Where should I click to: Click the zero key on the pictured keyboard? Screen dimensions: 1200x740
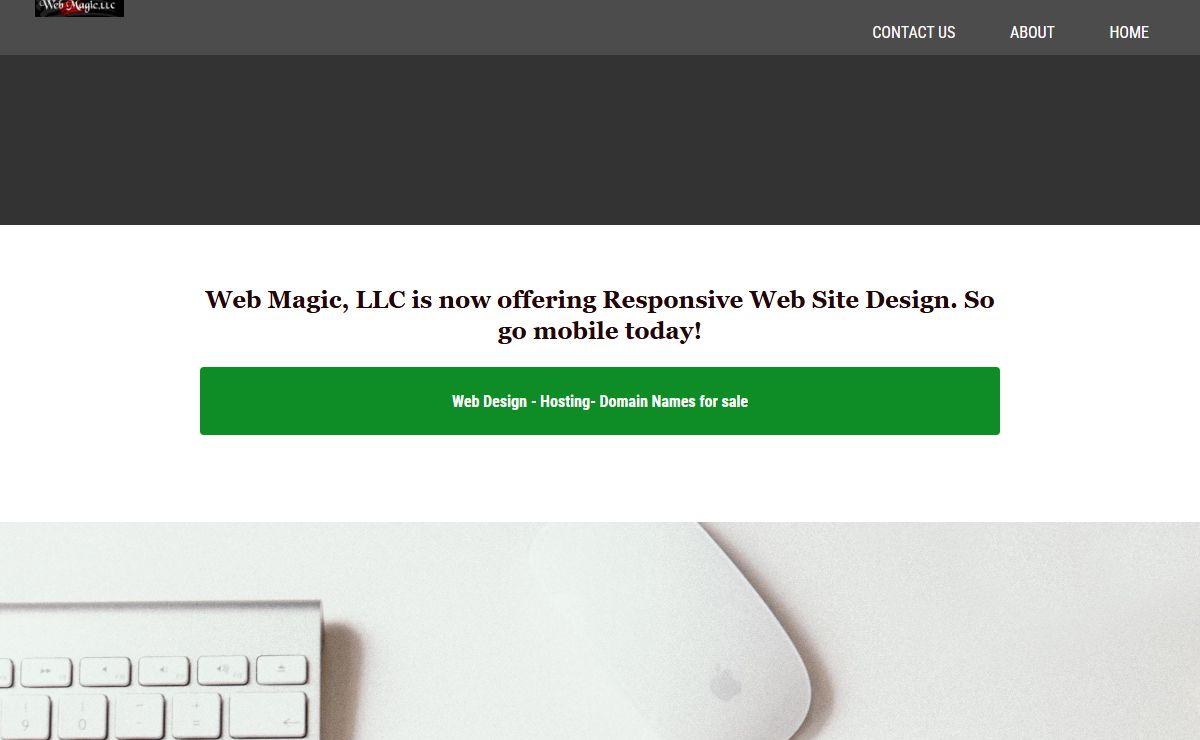coord(81,718)
